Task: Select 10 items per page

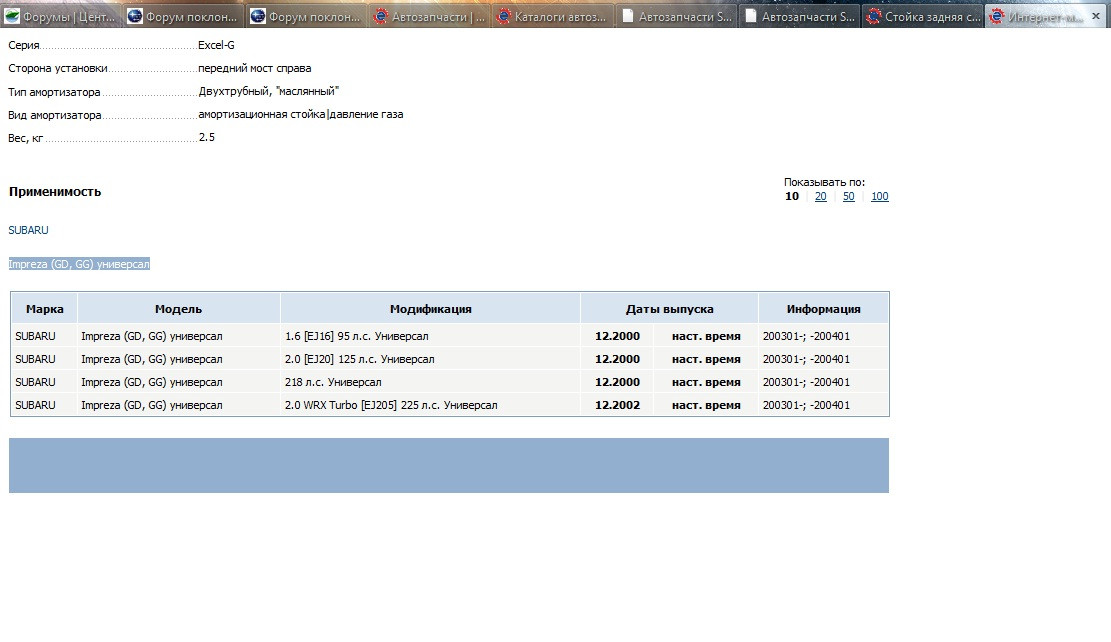Action: point(791,196)
